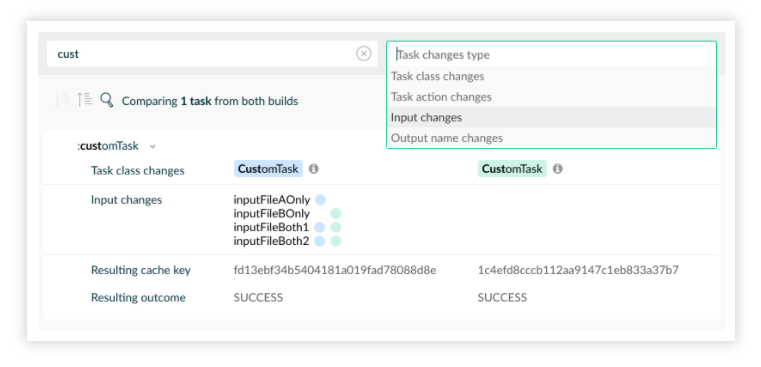Click the collapse all tasks icon

coord(85,100)
